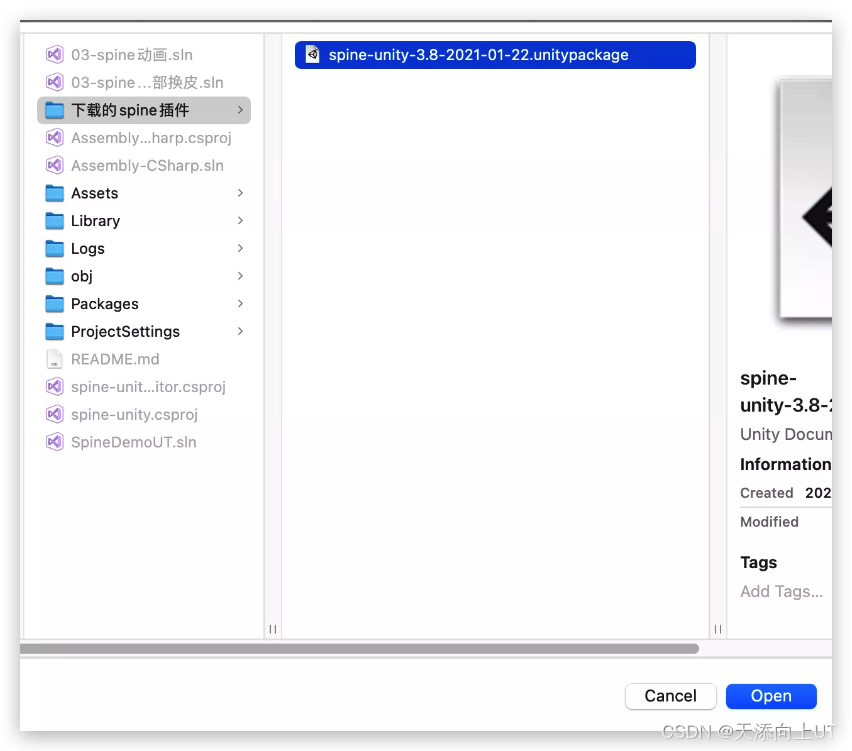The image size is (852, 751).
Task: Click the obj folder icon
Action: tap(54, 276)
